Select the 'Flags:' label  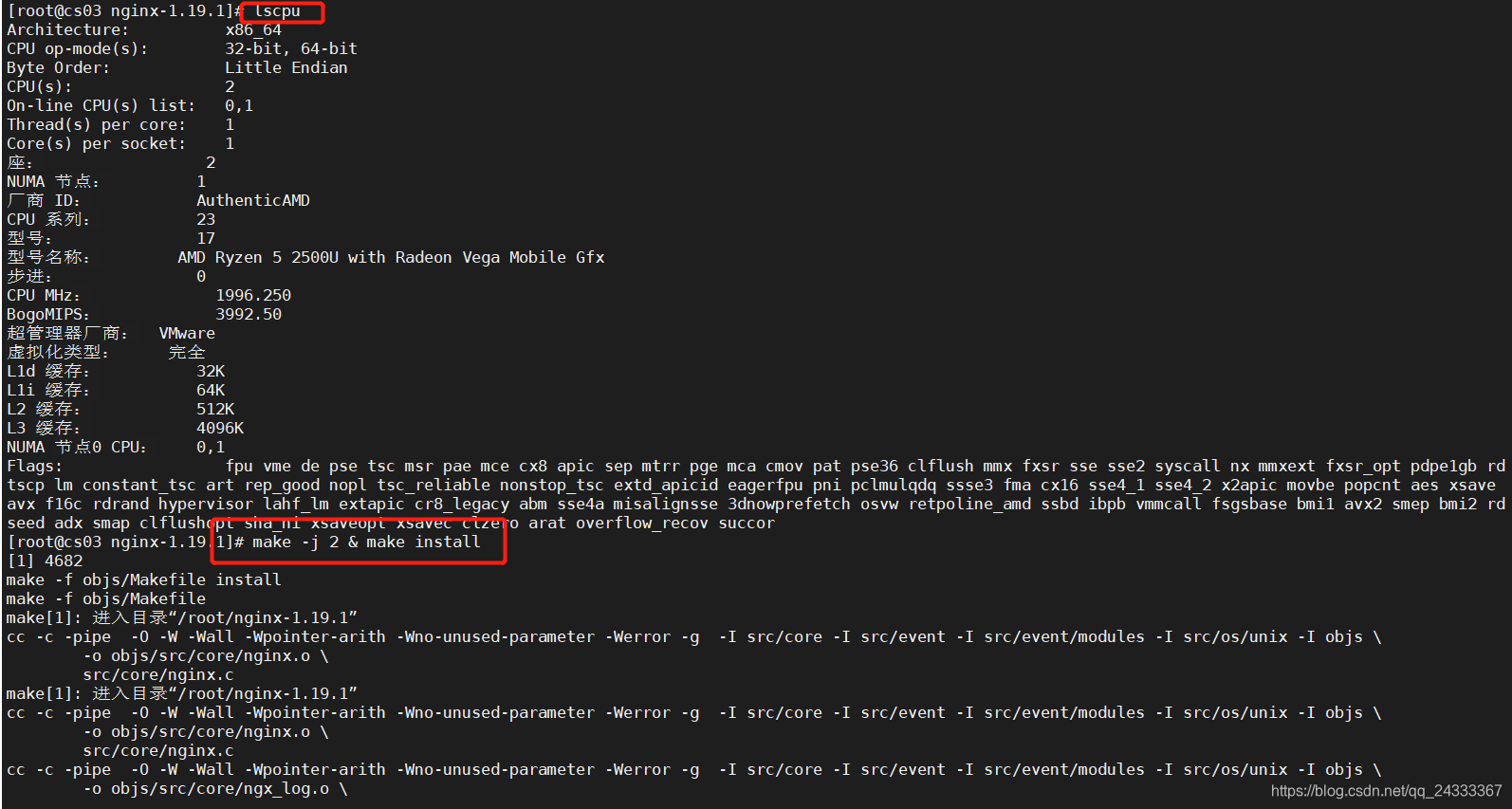click(x=34, y=467)
